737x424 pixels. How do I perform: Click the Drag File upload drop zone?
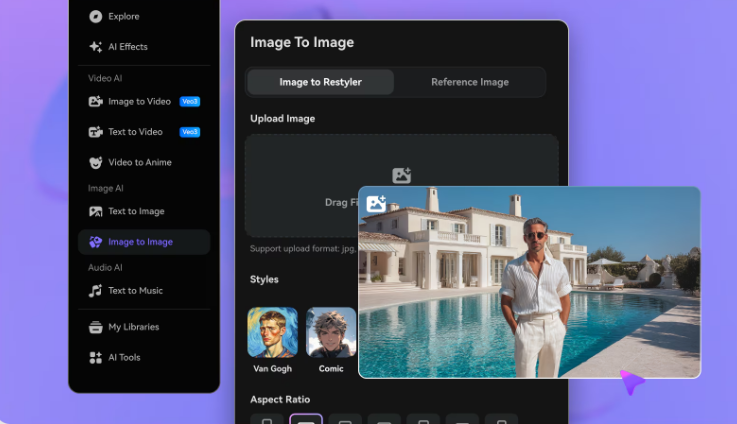tap(401, 186)
